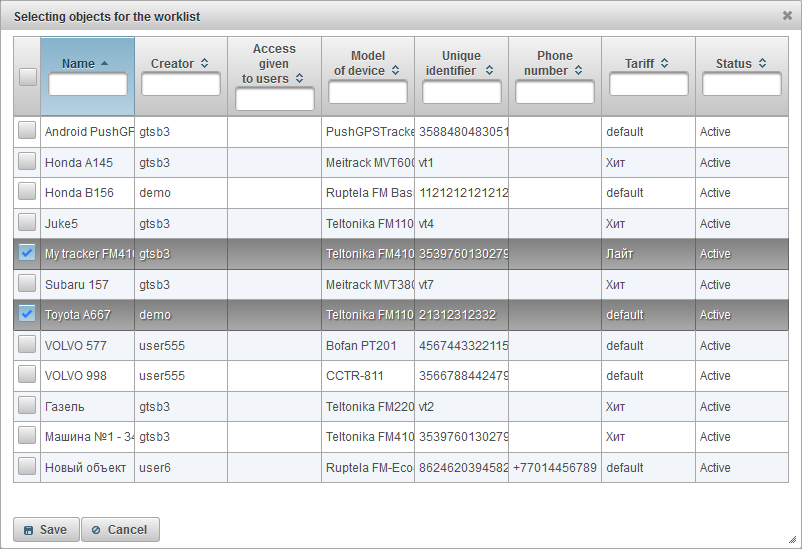Toggle the select-all checkbox in header
The image size is (802, 549).
coord(27,77)
